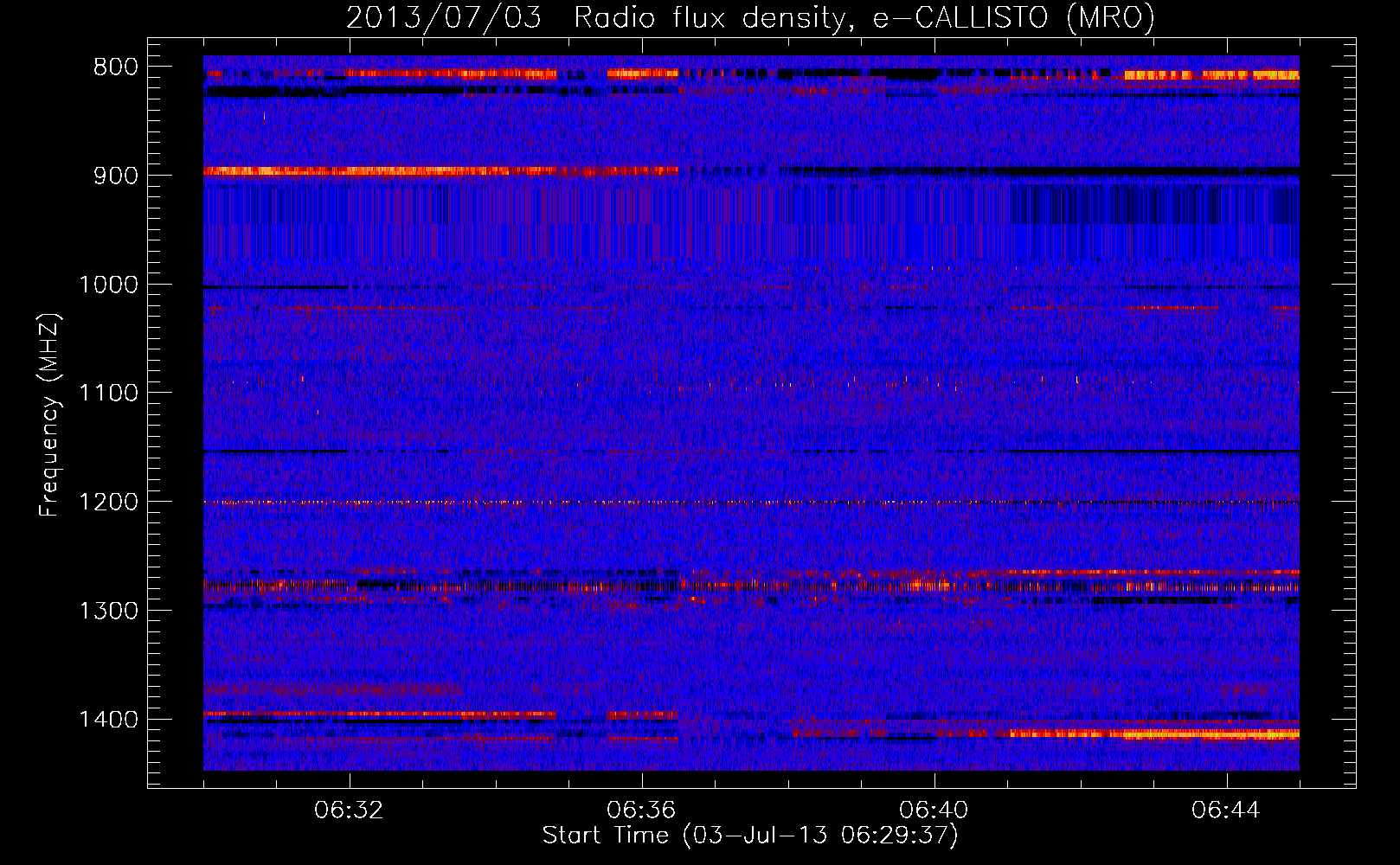Click the 'Frequency (MHZ)' axis label

49,414
